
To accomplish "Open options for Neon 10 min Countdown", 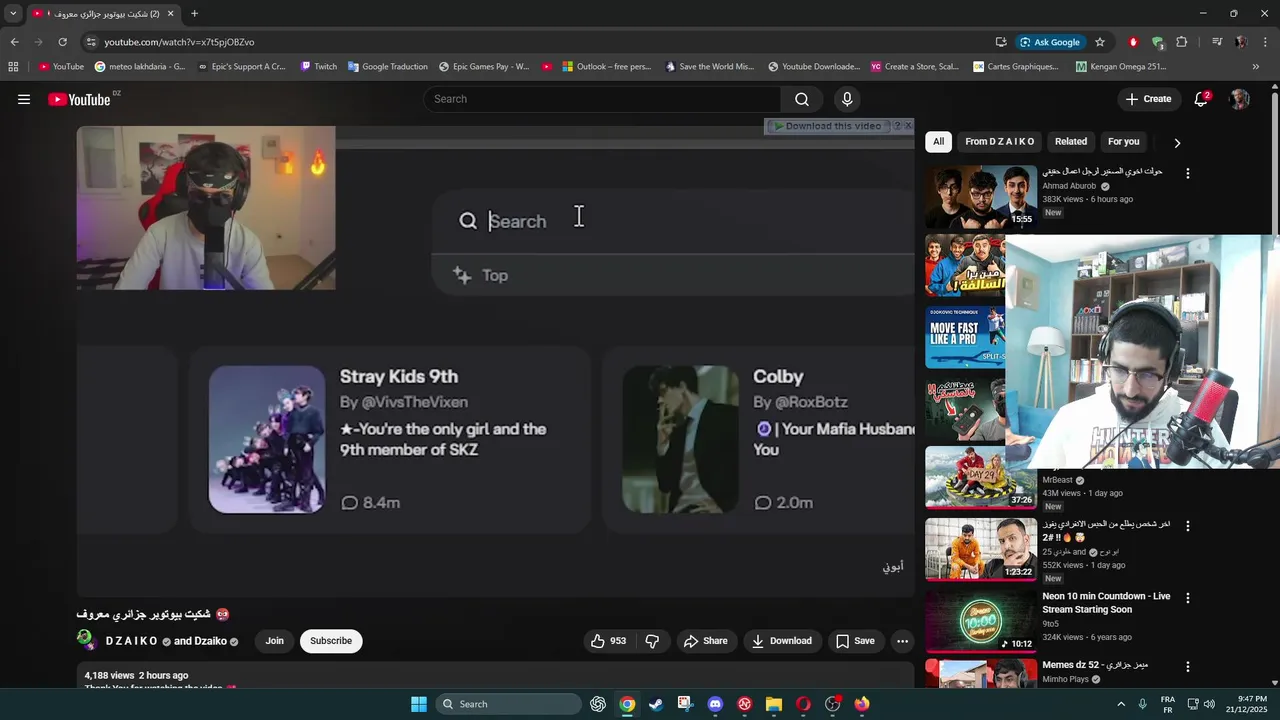I will (1188, 598).
